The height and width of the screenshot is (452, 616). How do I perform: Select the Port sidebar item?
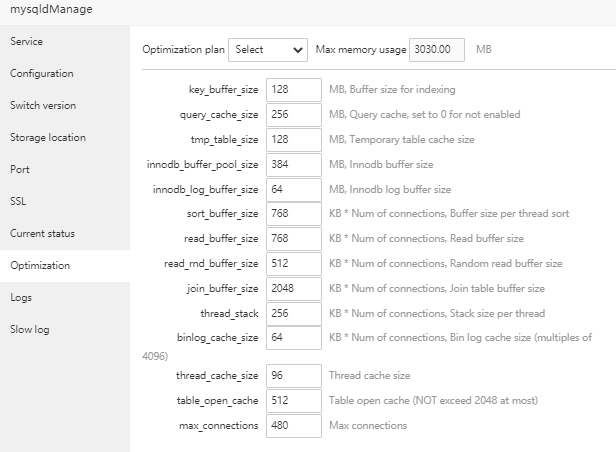pos(21,169)
